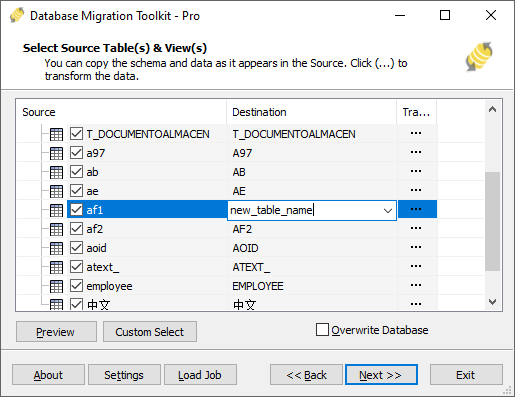Open transform (...) for af1 row
The height and width of the screenshot is (397, 515).
tap(416, 209)
